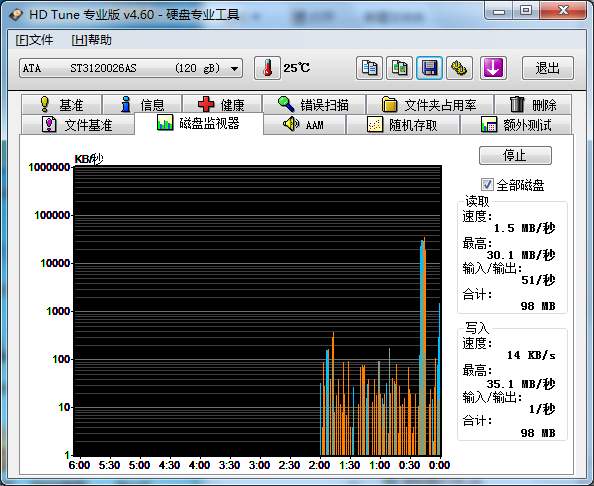Open the 随机存取 tab
Screen dimensions: 594x486
pyautogui.click(x=403, y=125)
